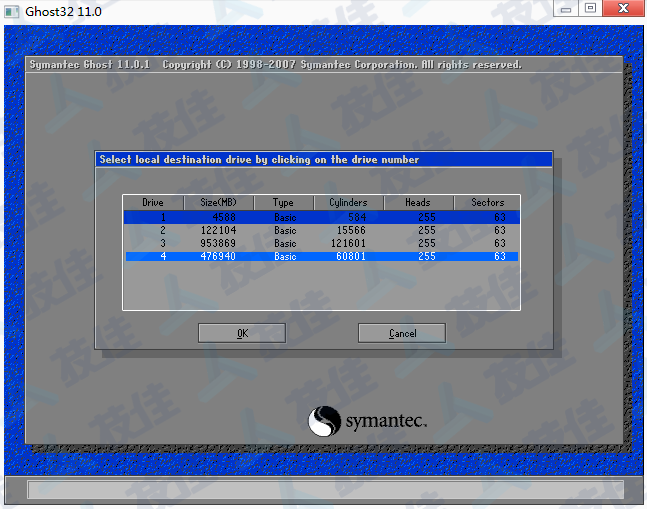Click the Ghost32 title bar app icon
Image resolution: width=647 pixels, height=509 pixels.
12,12
